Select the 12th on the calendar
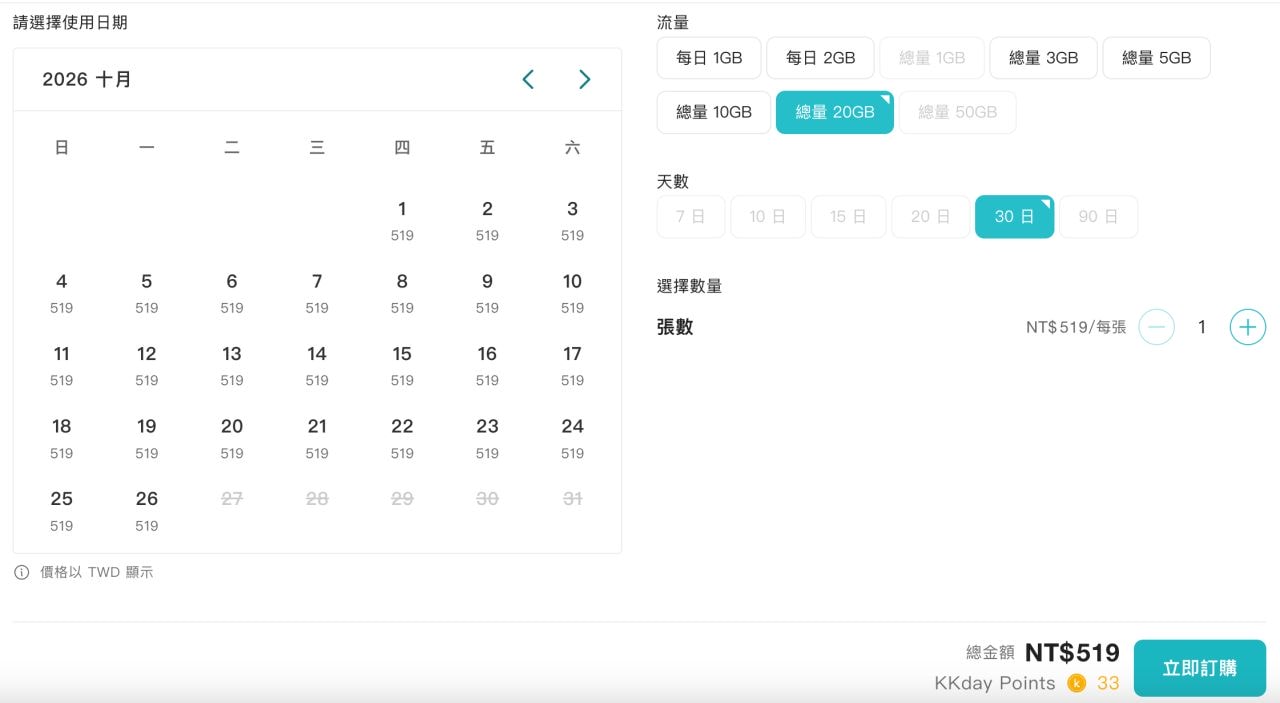This screenshot has width=1280, height=703. 147,365
